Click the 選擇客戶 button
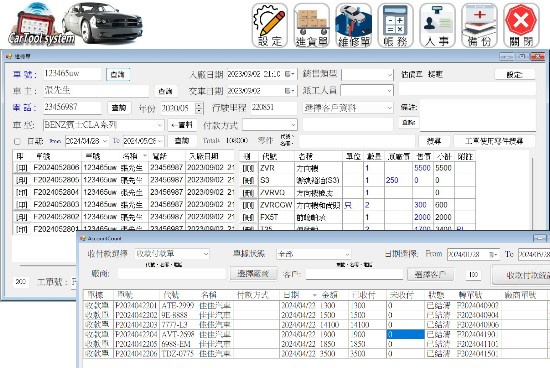Image resolution: width=550 pixels, height=368 pixels. (x=430, y=274)
